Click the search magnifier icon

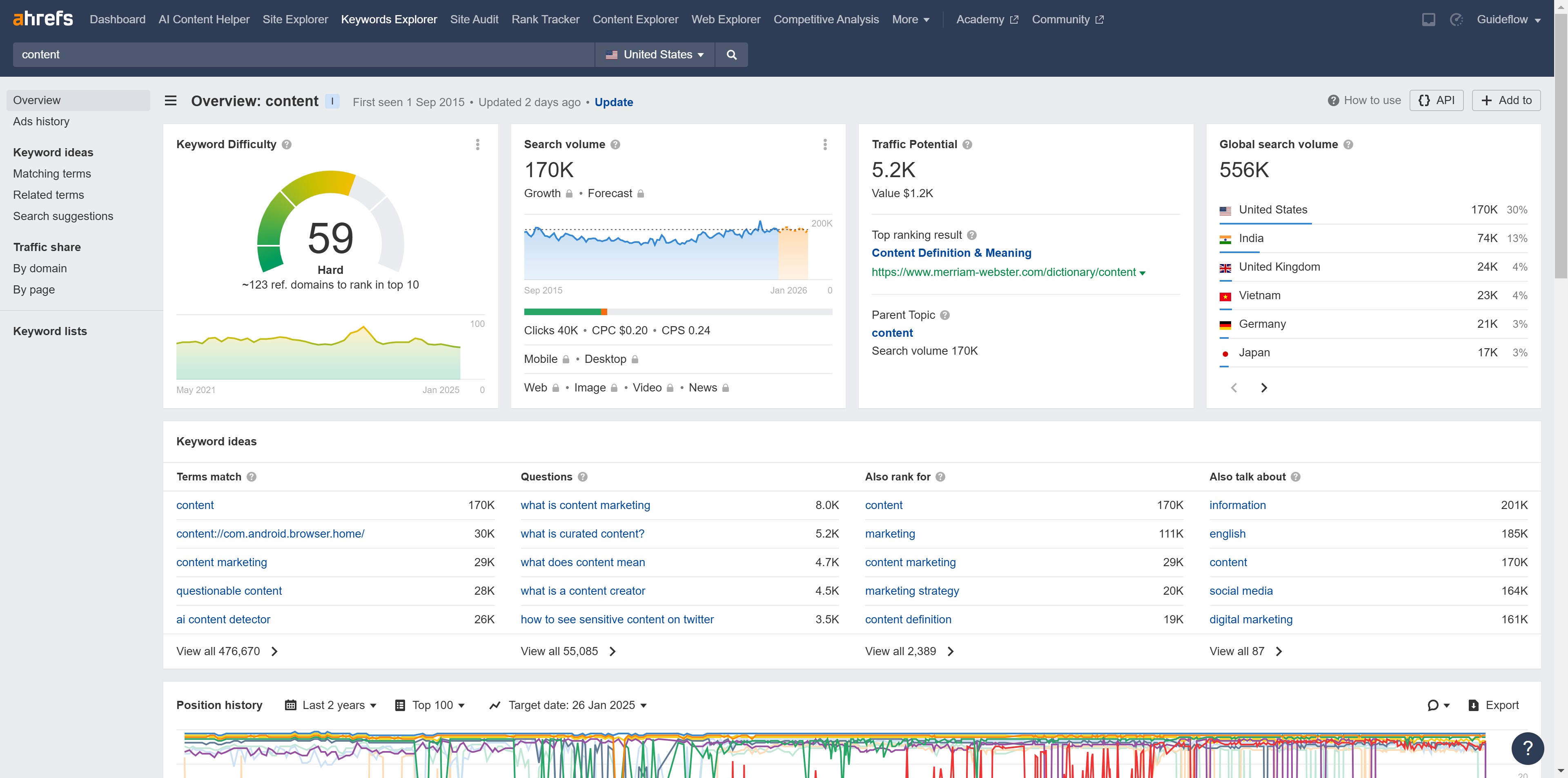point(731,54)
